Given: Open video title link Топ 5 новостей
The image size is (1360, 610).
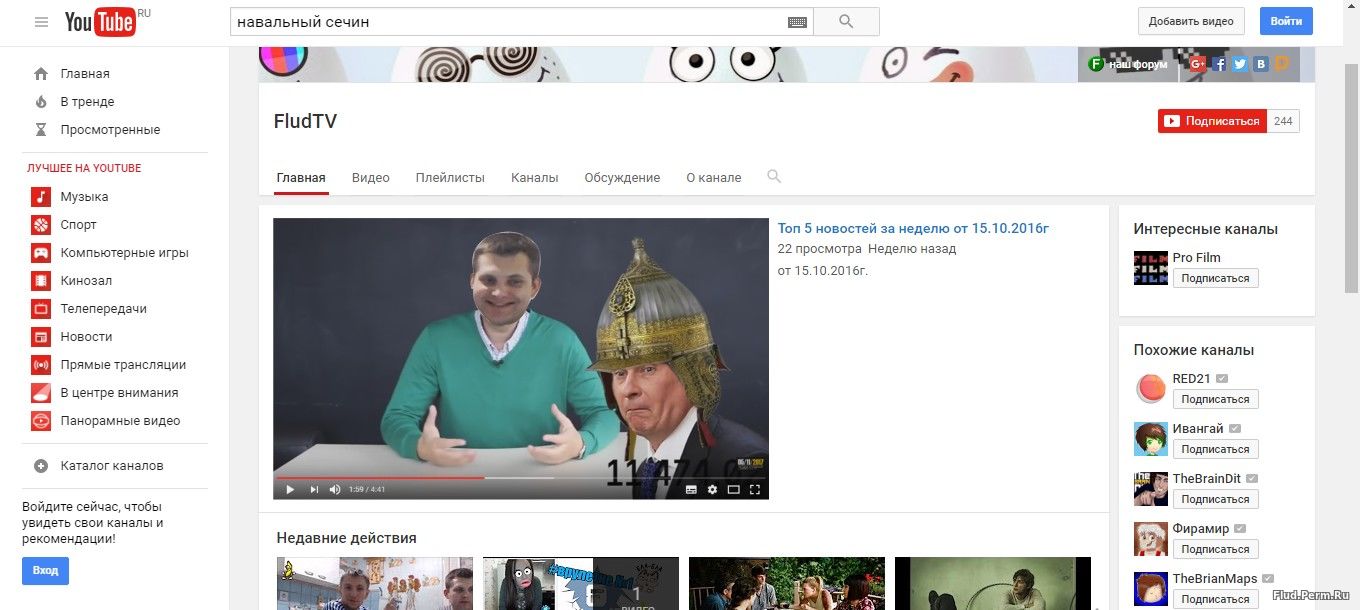Looking at the screenshot, I should tap(913, 228).
